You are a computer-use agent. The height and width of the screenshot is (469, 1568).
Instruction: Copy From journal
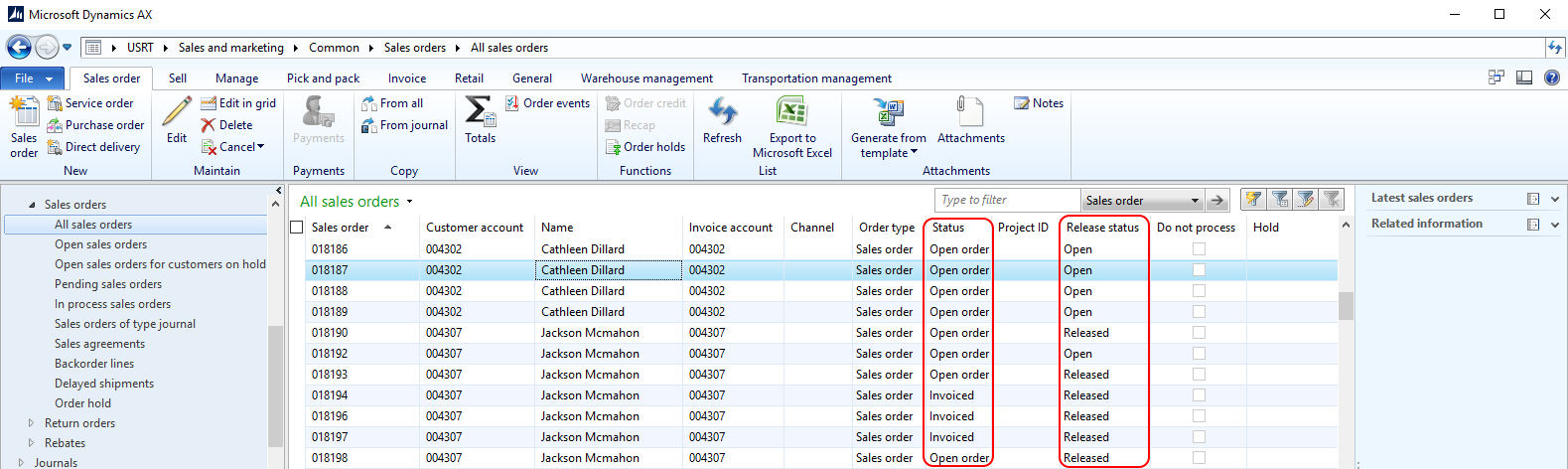click(x=405, y=125)
